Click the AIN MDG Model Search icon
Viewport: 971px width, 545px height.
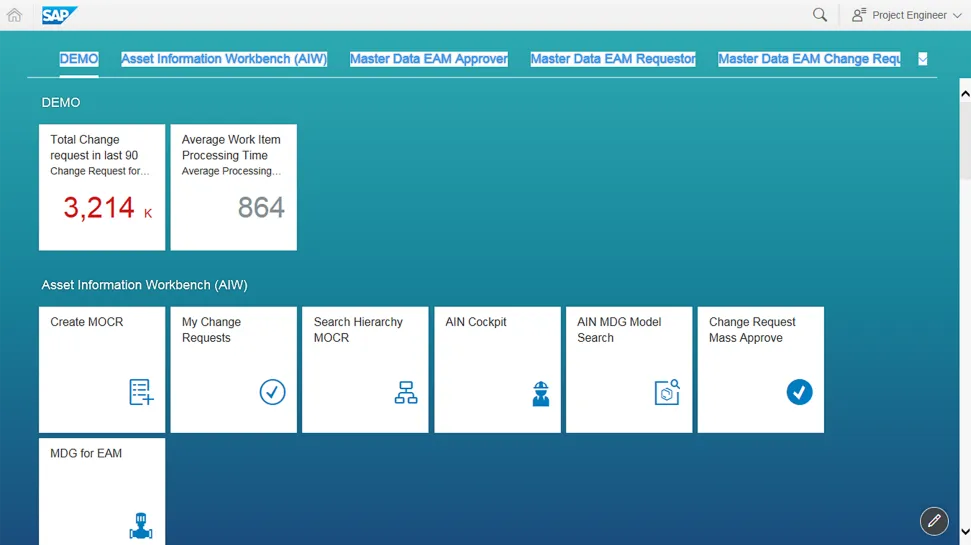pos(667,392)
